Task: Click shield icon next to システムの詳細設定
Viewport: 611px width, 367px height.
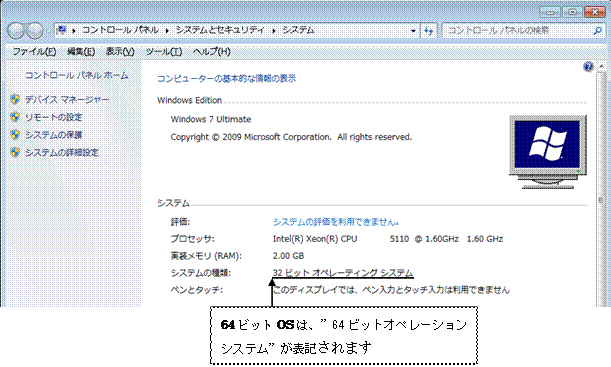Action: pos(15,152)
